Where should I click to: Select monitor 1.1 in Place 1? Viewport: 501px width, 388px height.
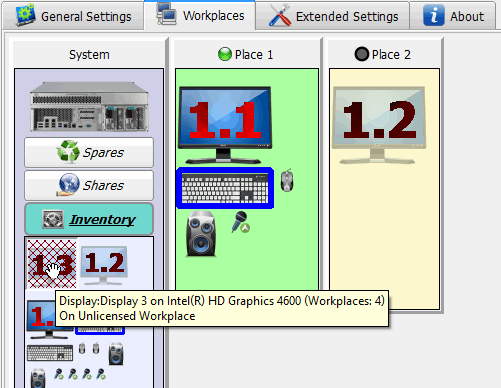pos(225,125)
